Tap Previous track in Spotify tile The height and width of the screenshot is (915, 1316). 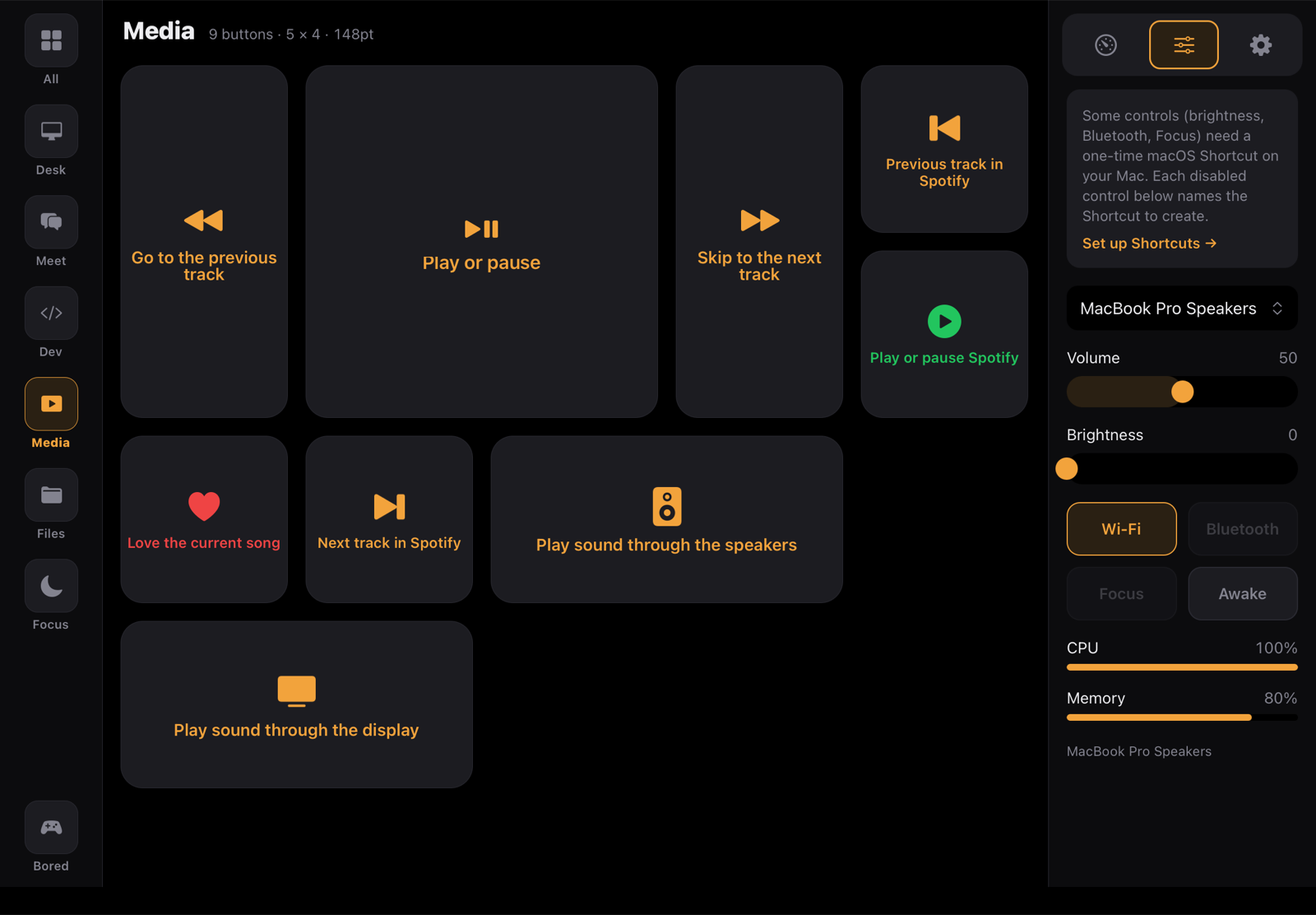(944, 149)
